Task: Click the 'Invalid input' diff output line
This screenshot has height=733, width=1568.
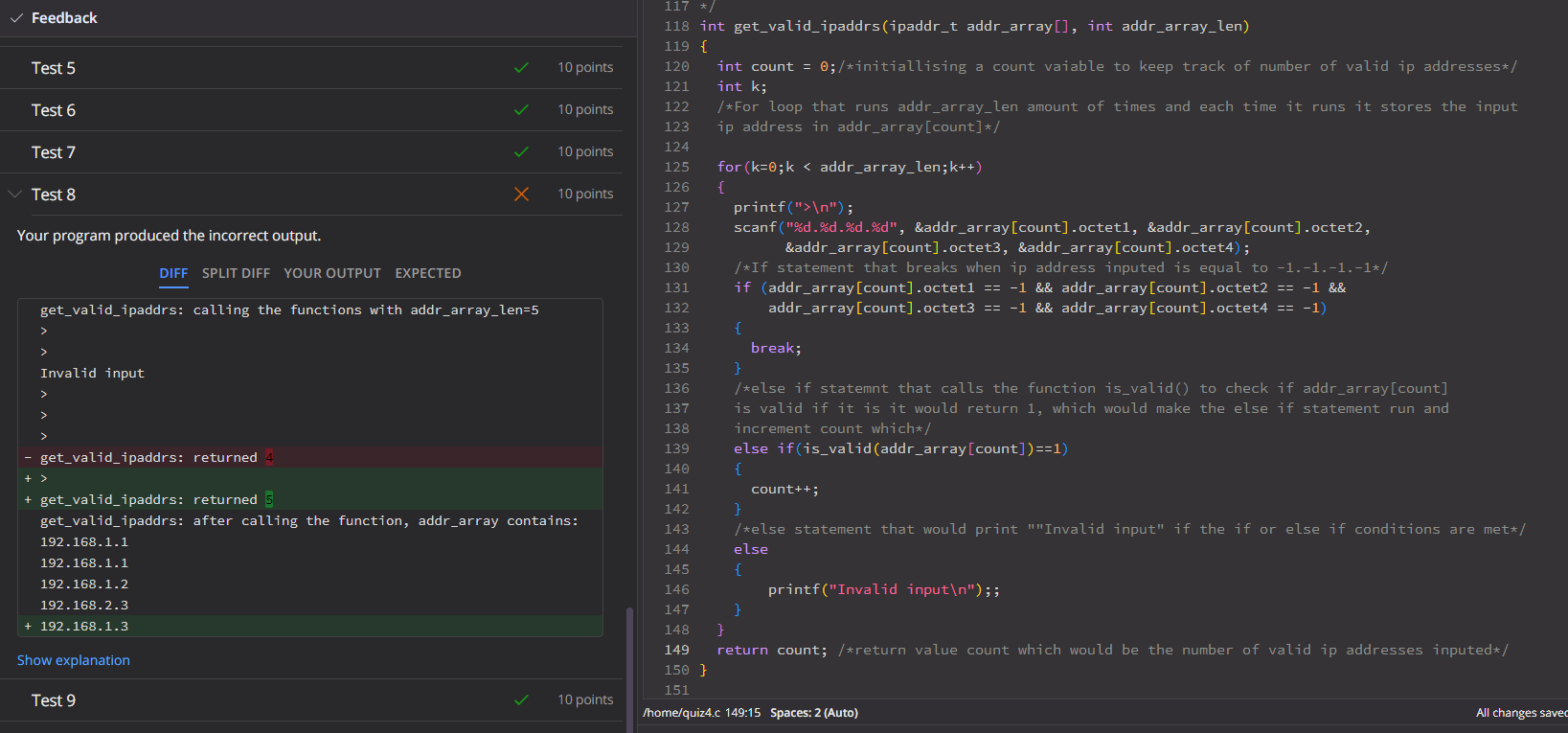Action: tap(92, 373)
